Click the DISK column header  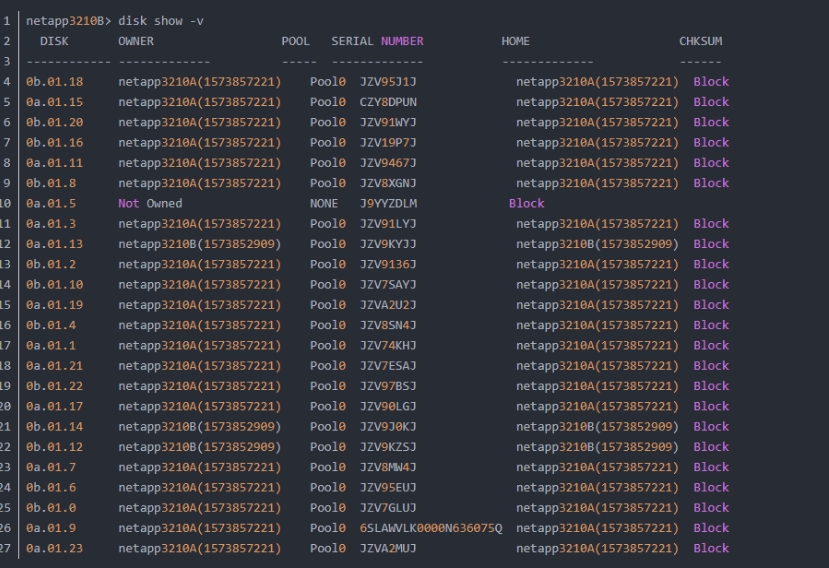click(54, 41)
